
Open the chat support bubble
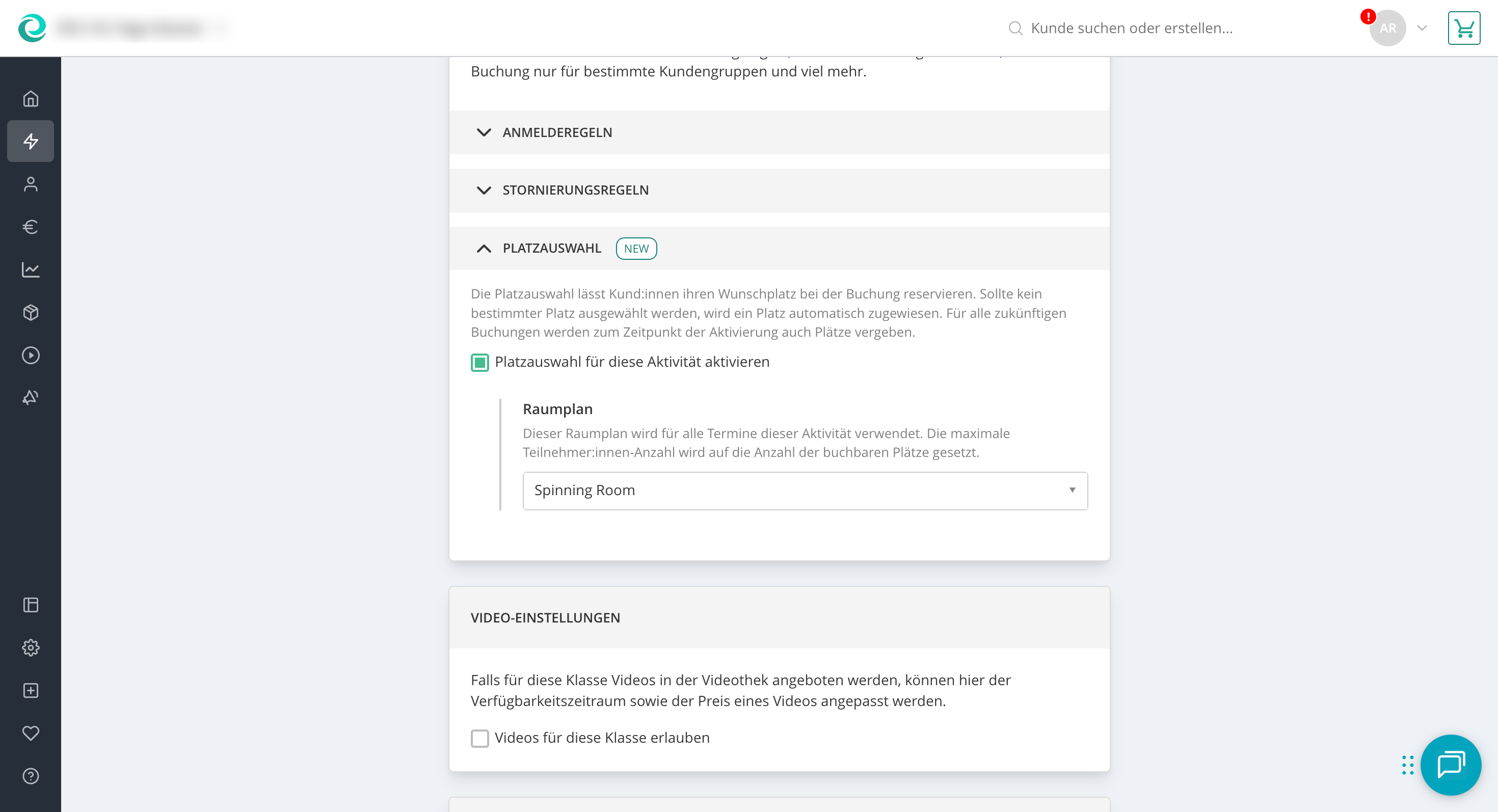point(1450,764)
